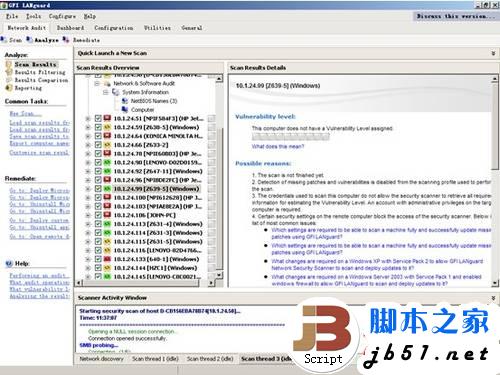Click the Scan Results icon in Analyze
Image resolution: width=500 pixels, height=375 pixels.
pyautogui.click(x=9, y=64)
